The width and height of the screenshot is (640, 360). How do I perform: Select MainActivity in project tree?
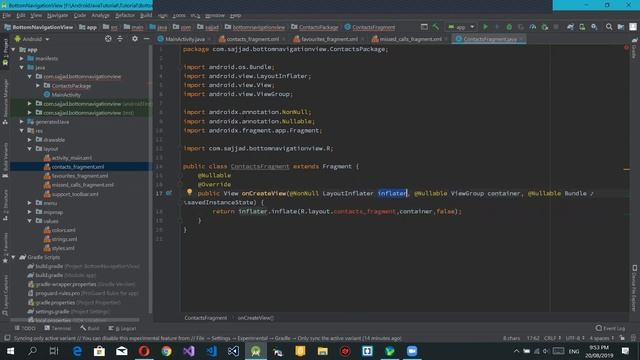tap(66, 95)
